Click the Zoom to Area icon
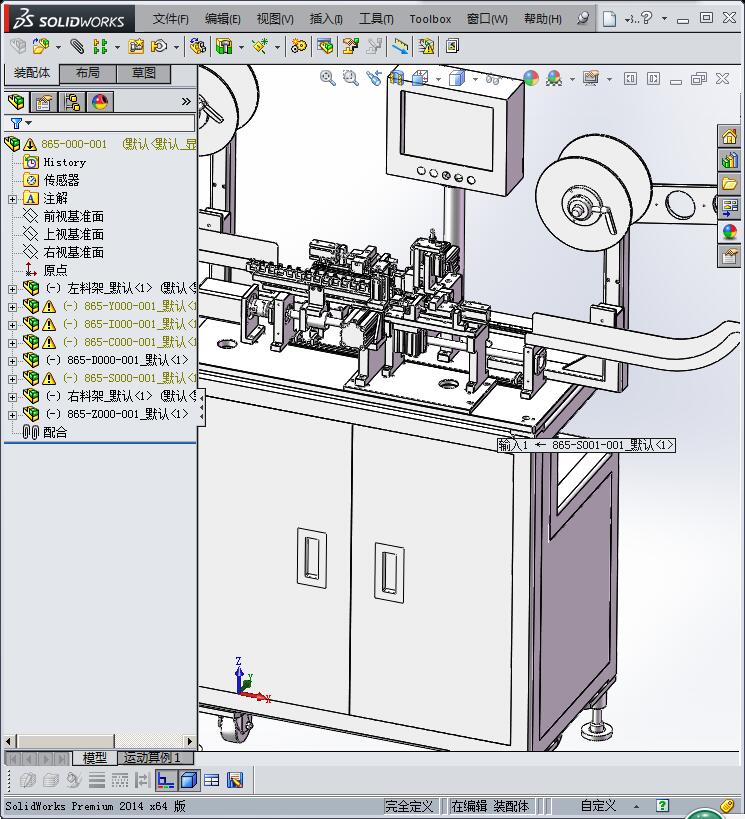The width and height of the screenshot is (745, 819). (x=351, y=78)
